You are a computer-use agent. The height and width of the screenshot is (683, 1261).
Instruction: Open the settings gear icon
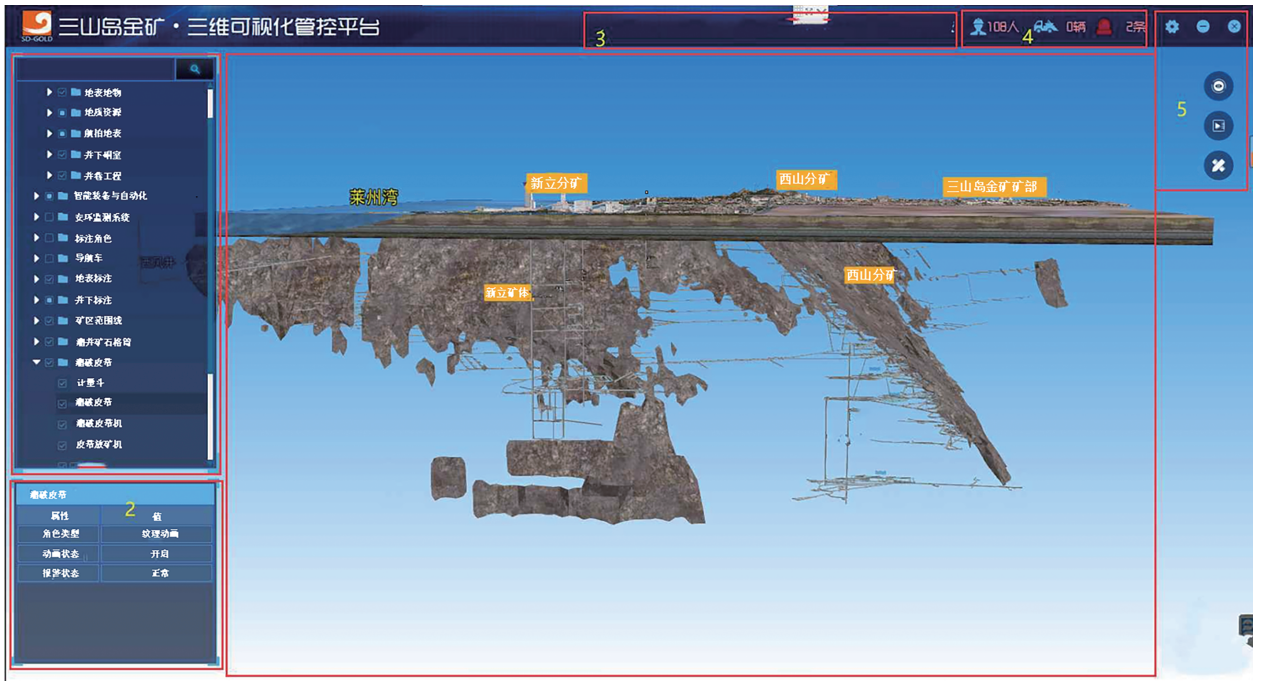[x=1172, y=27]
